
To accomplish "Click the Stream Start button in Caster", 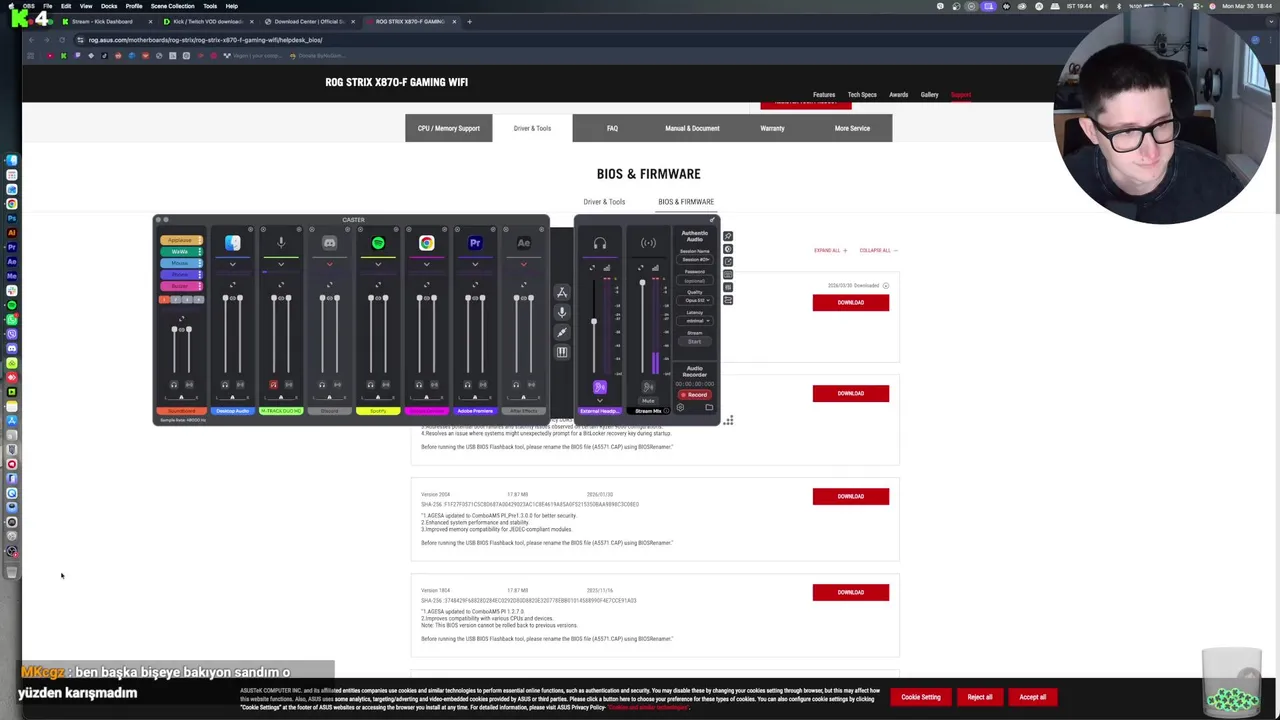I will [694, 342].
